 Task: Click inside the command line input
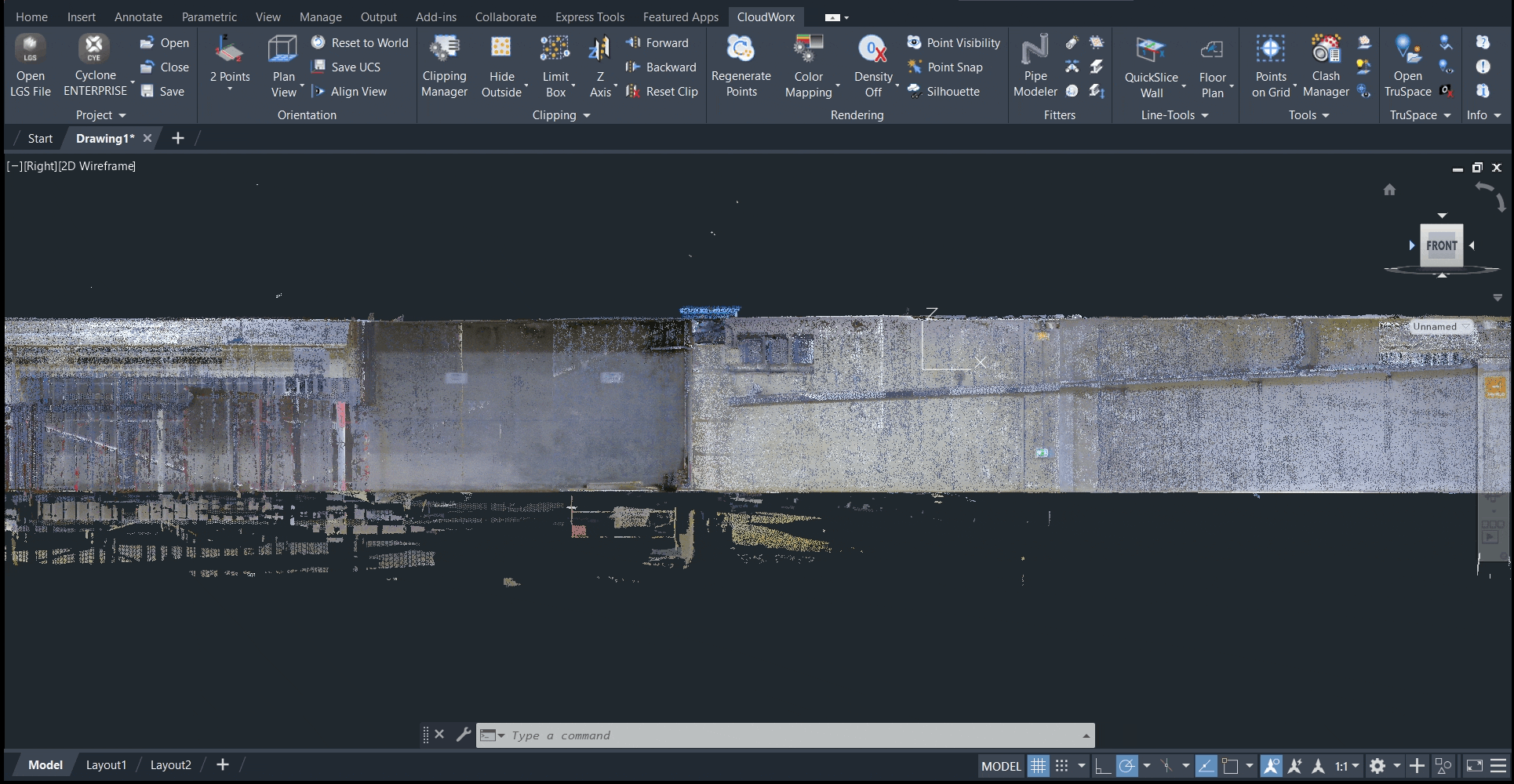coord(706,735)
